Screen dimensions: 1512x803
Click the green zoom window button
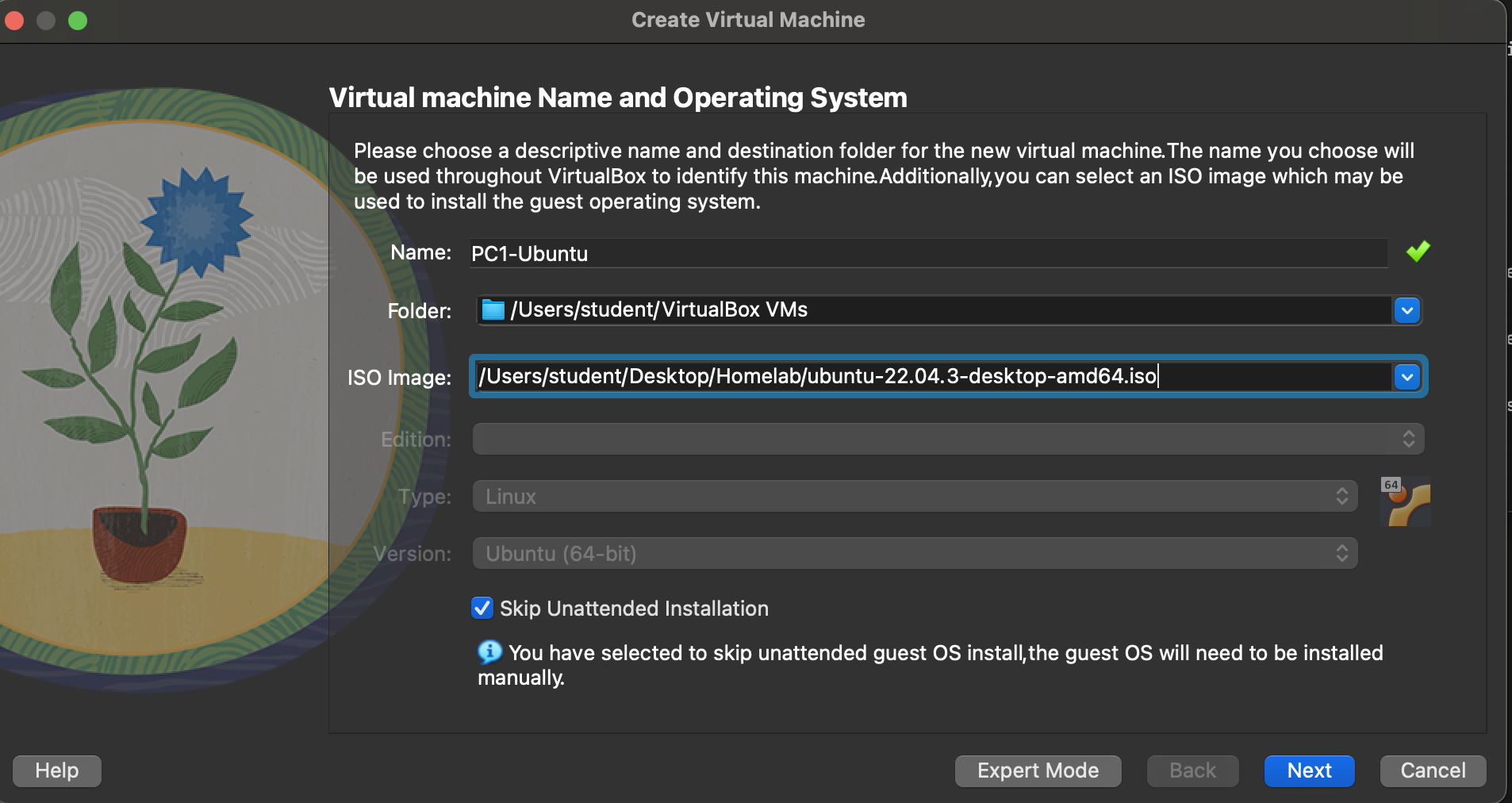(x=78, y=20)
